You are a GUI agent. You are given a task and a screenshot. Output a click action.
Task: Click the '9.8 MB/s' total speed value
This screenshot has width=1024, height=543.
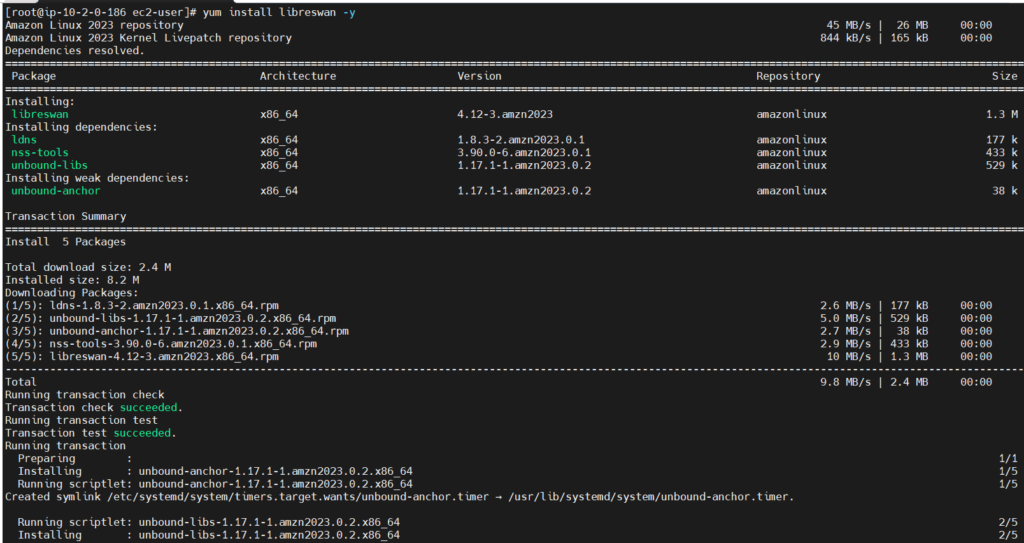click(846, 382)
